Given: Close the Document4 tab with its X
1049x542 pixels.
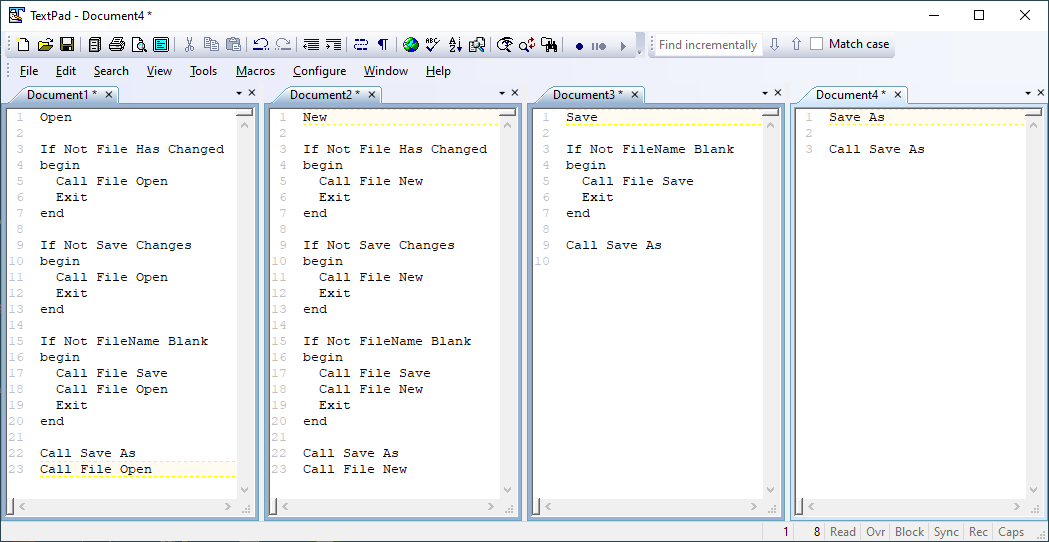Looking at the screenshot, I should click(x=898, y=95).
